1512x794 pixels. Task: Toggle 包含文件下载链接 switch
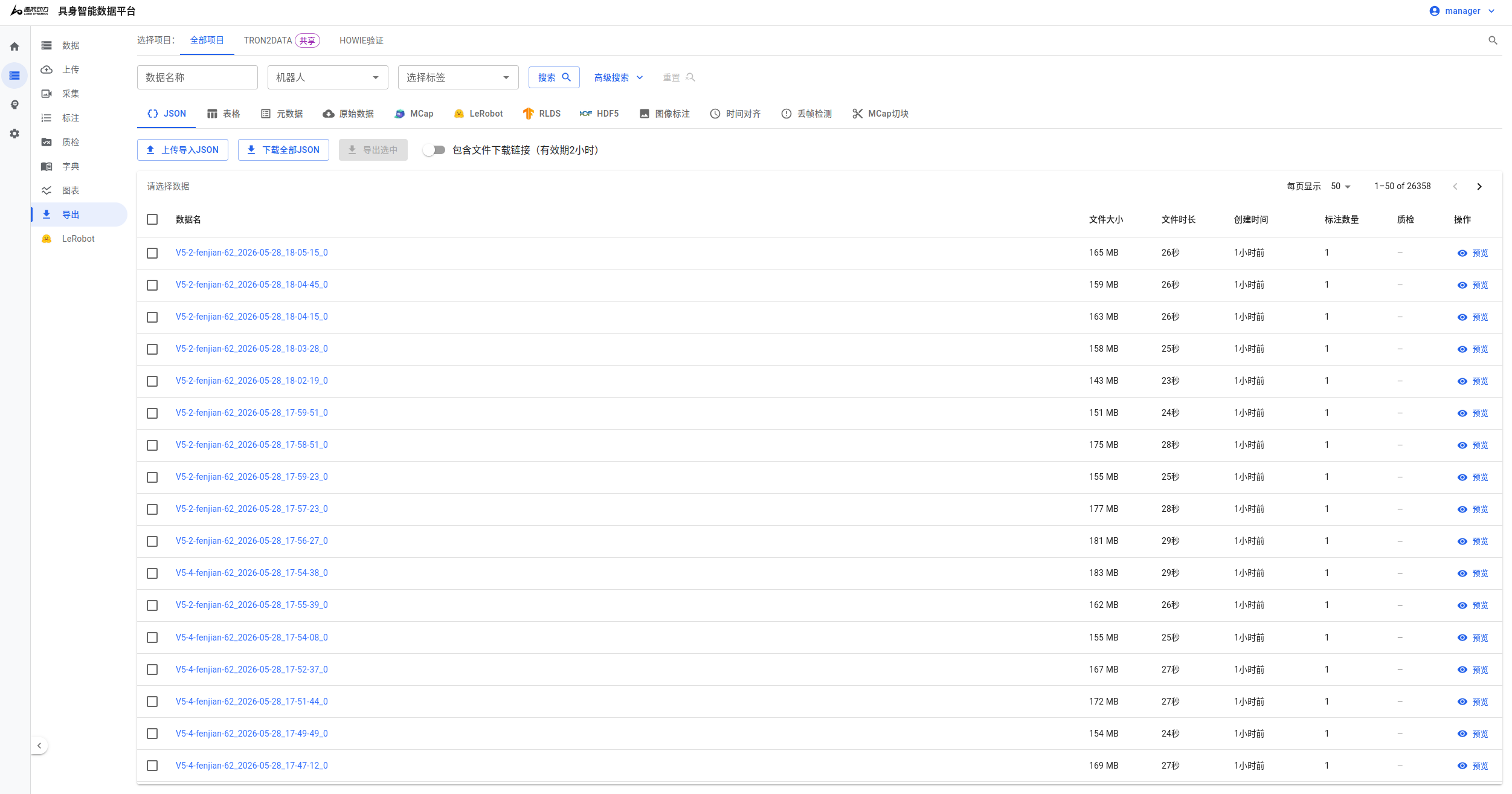(434, 150)
